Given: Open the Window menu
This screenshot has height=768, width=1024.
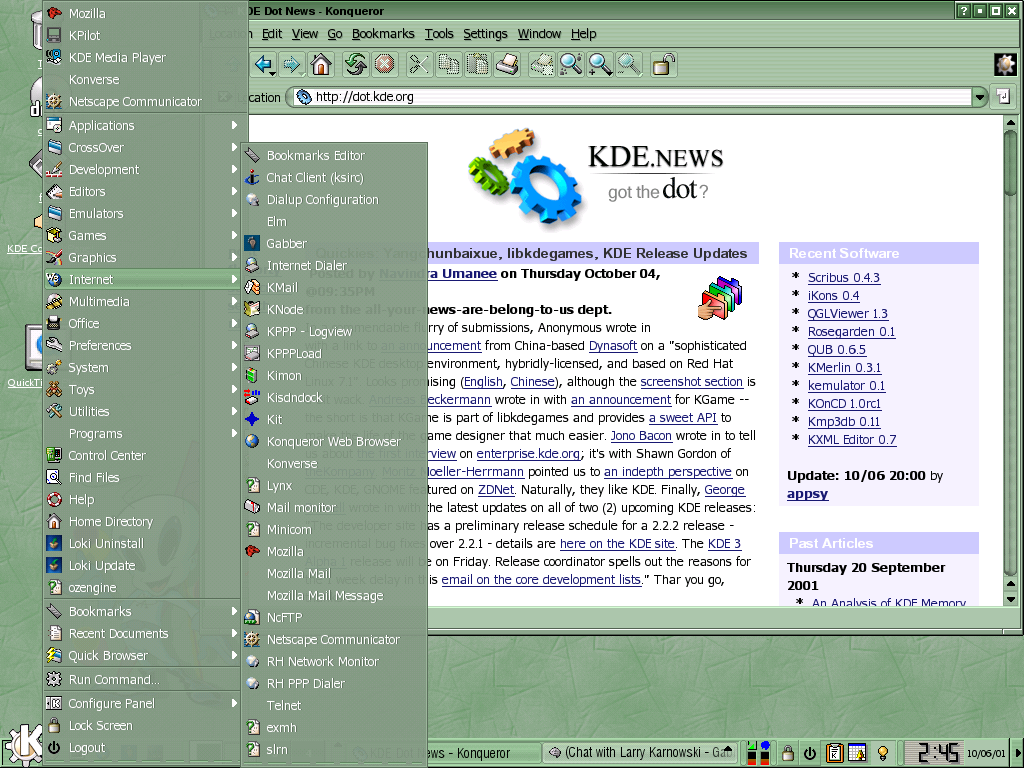Looking at the screenshot, I should tap(539, 34).
